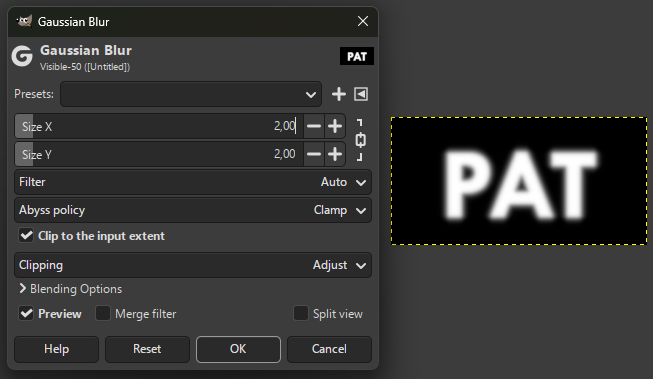Decrease Size X with minus button
Screen dimensions: 653x379
tap(314, 126)
